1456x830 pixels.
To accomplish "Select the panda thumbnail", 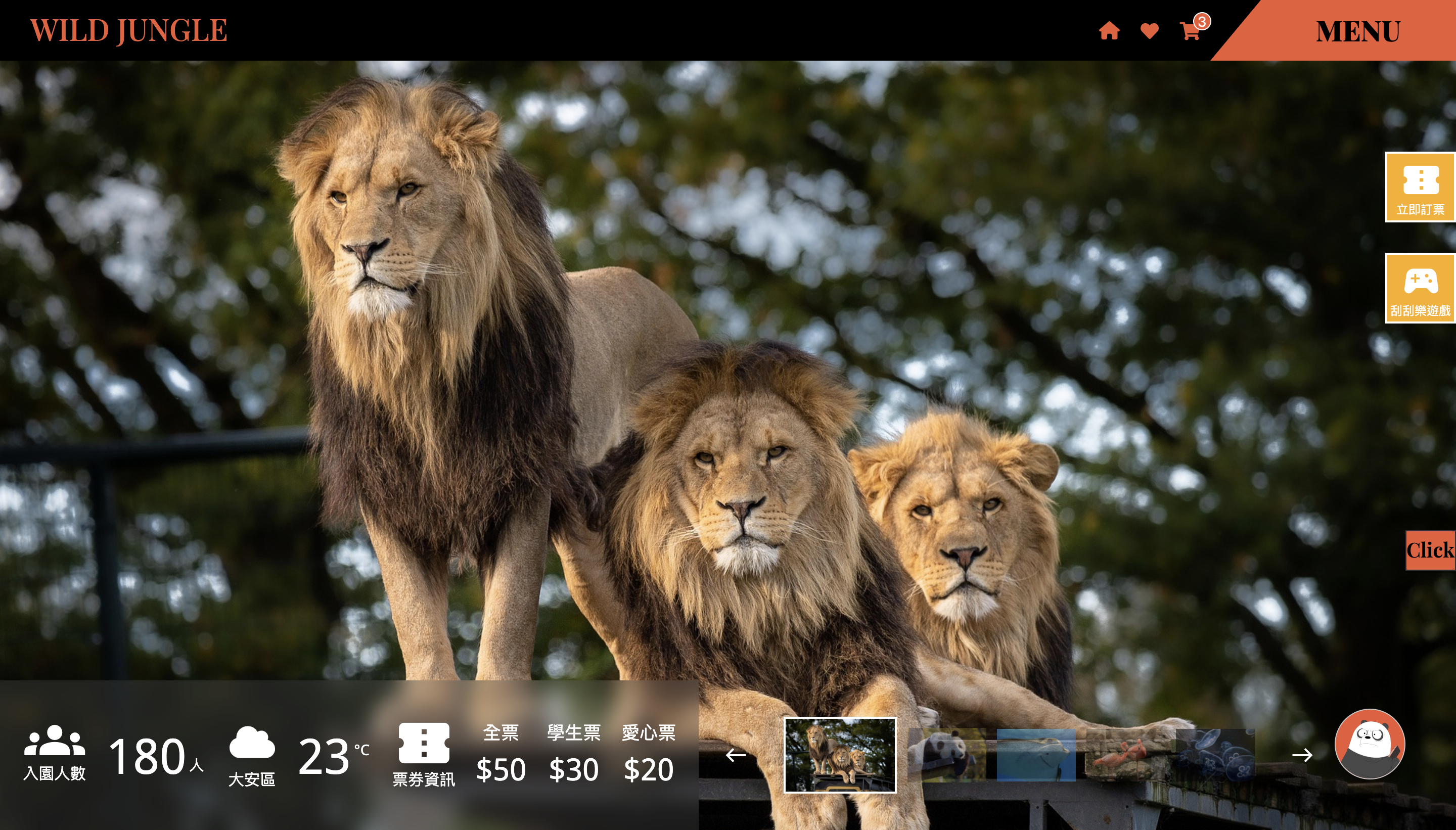I will tap(946, 755).
